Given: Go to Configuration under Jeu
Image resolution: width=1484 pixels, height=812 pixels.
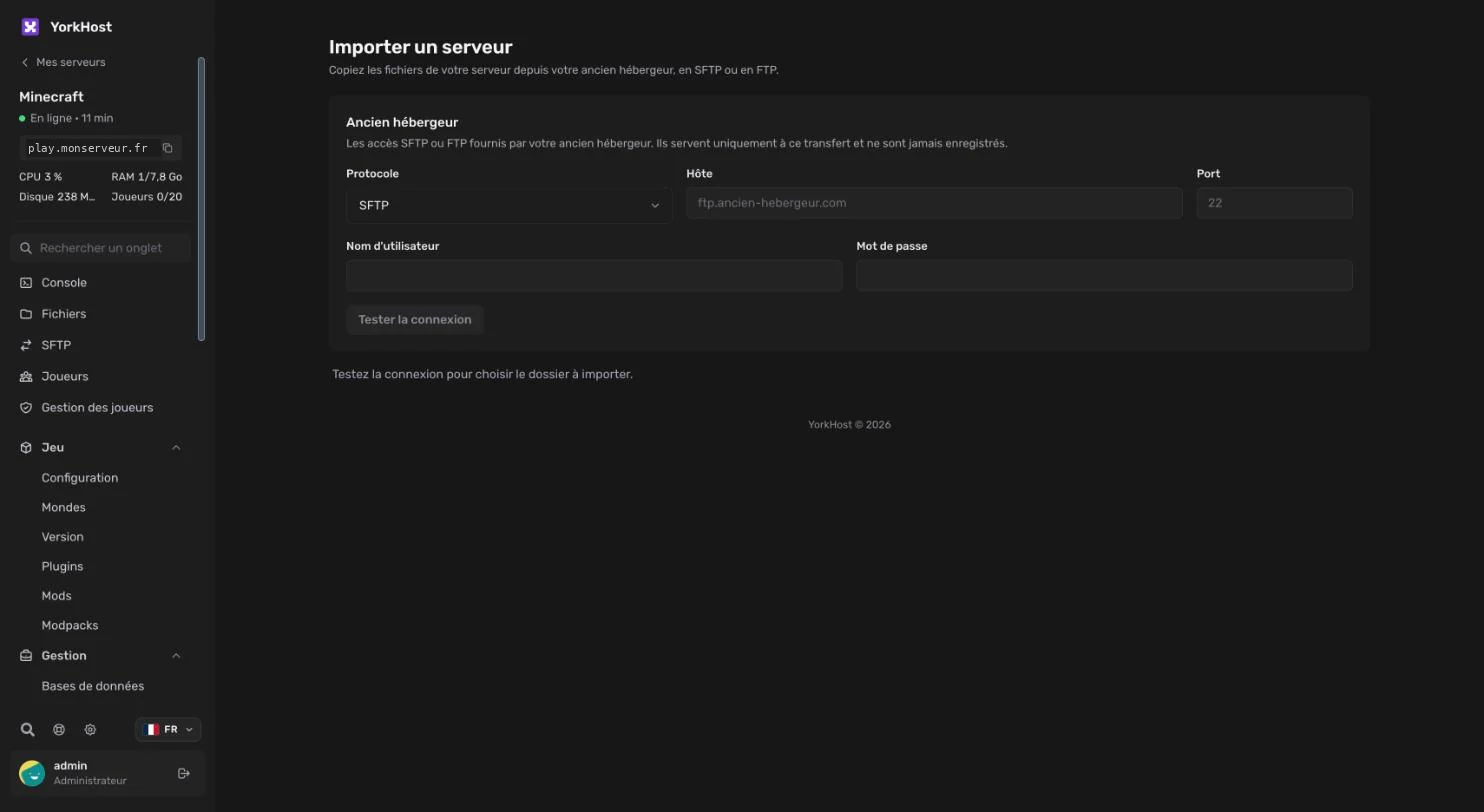Looking at the screenshot, I should [80, 478].
